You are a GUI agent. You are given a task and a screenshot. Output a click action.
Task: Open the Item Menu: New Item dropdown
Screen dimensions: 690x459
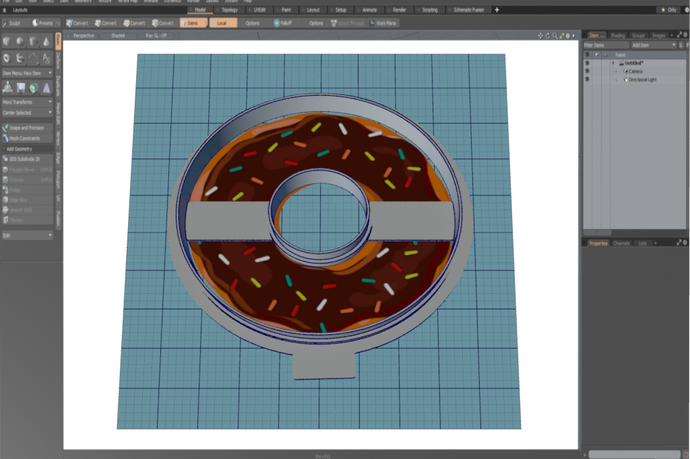click(27, 73)
